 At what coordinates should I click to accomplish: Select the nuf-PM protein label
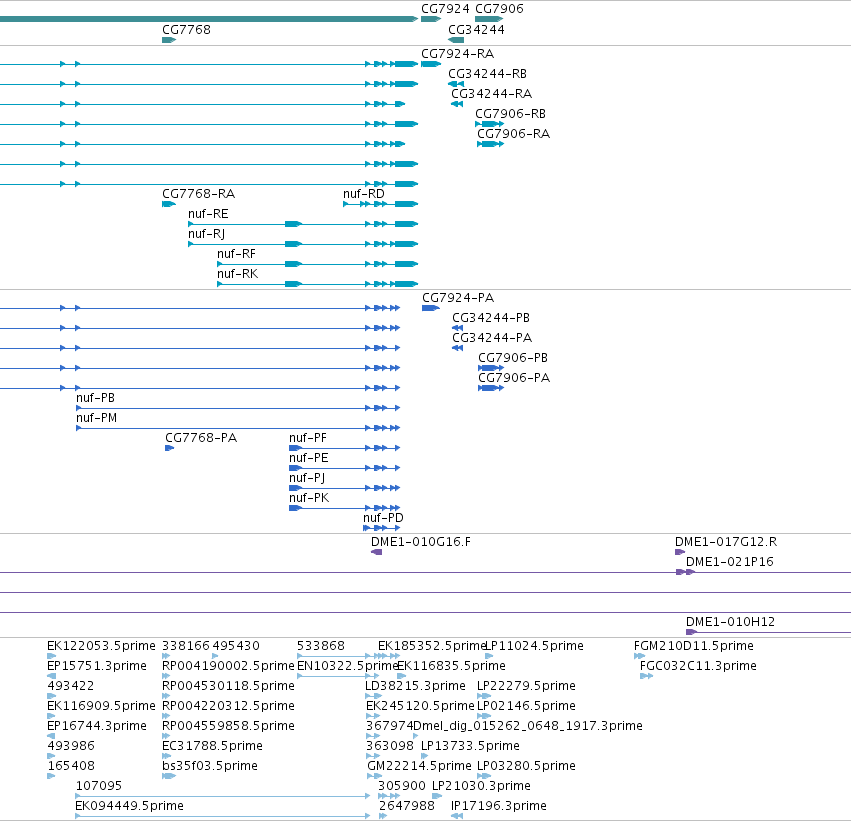pos(97,418)
